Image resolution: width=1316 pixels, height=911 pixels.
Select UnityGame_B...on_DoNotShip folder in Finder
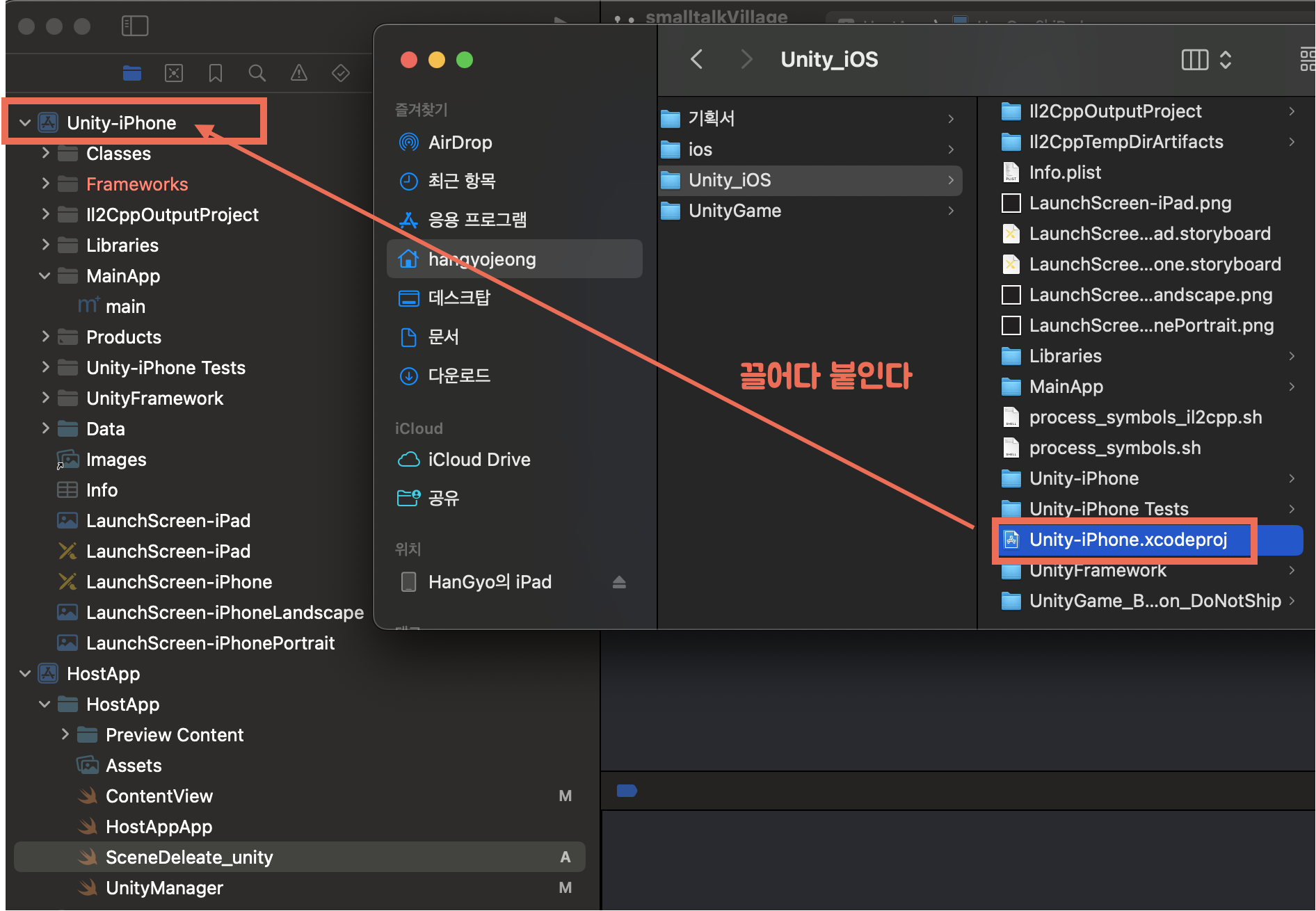pos(1150,601)
